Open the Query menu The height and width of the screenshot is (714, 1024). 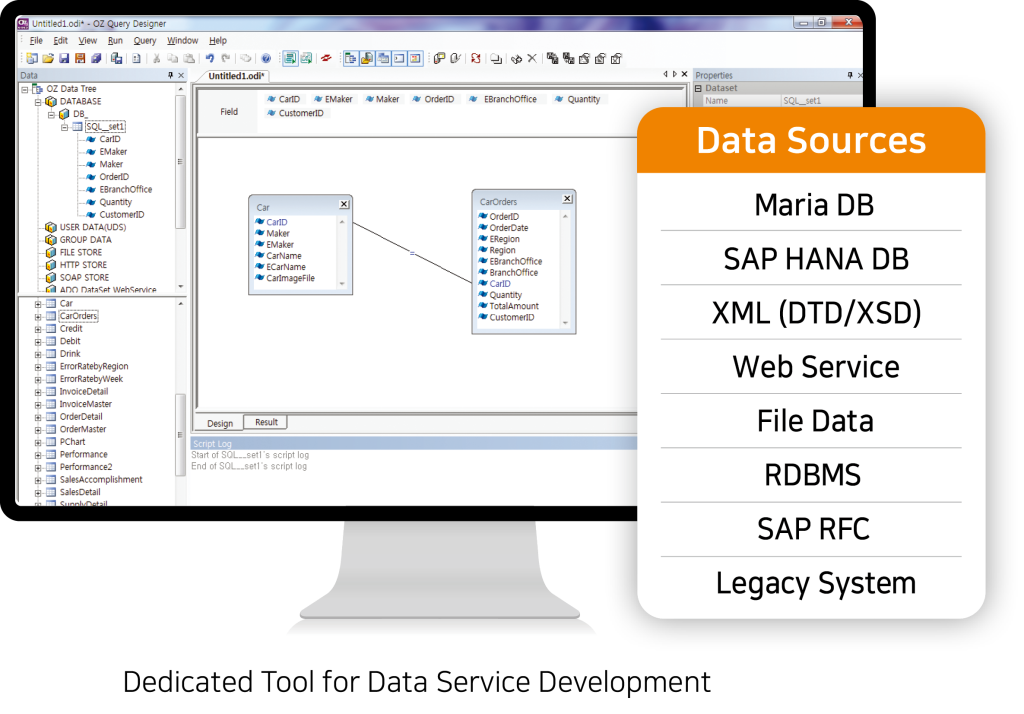[x=145, y=41]
